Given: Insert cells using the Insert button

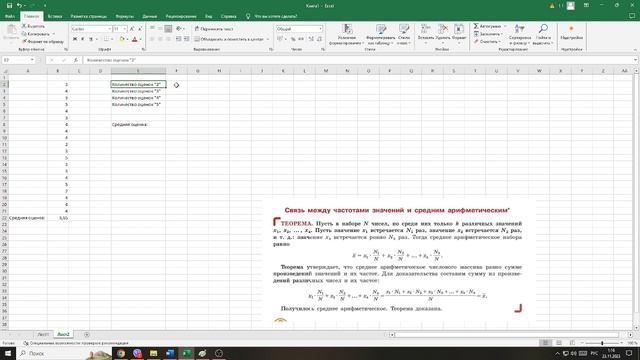Looking at the screenshot, I should [x=425, y=33].
